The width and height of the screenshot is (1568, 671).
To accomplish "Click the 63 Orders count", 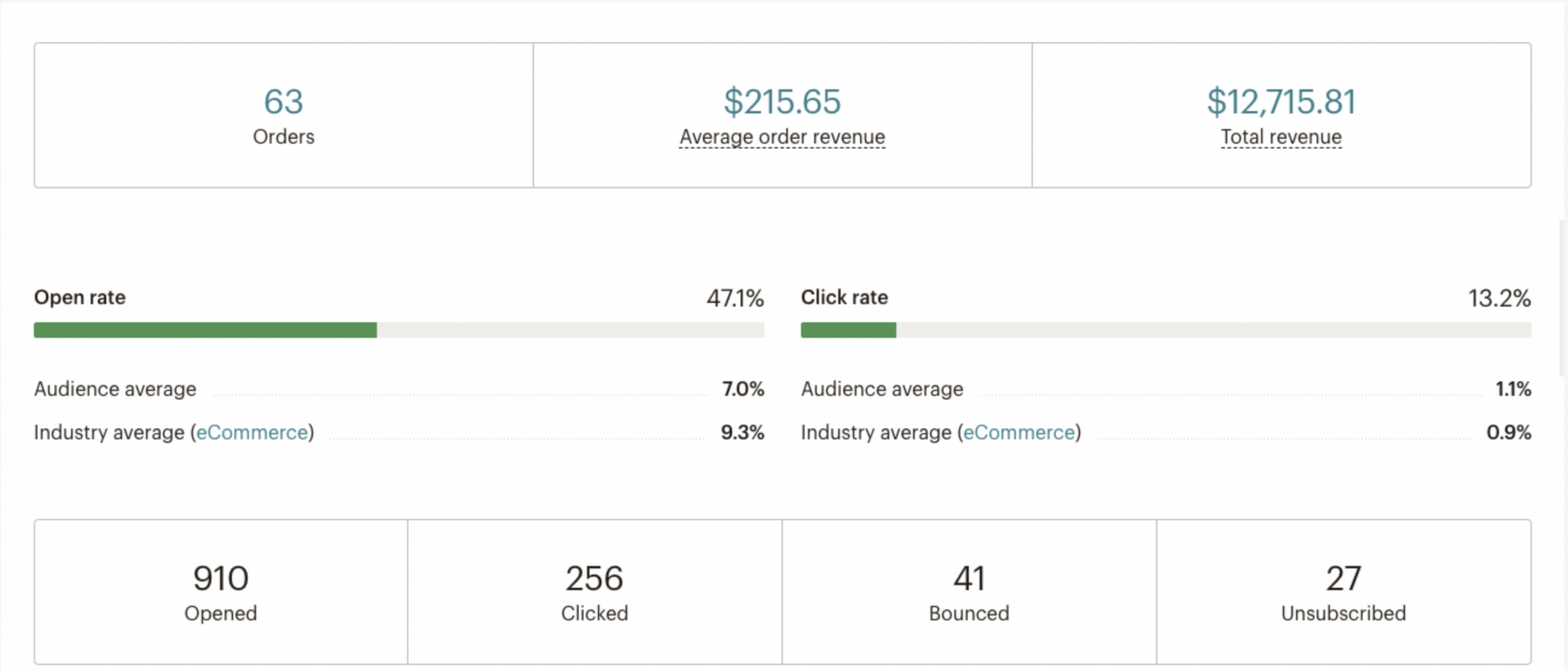I will tap(283, 102).
